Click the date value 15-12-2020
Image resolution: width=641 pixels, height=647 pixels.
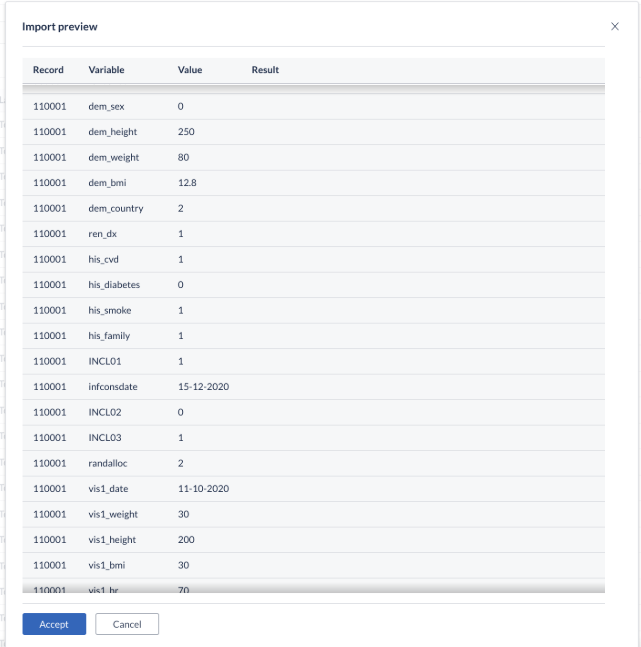[203, 387]
